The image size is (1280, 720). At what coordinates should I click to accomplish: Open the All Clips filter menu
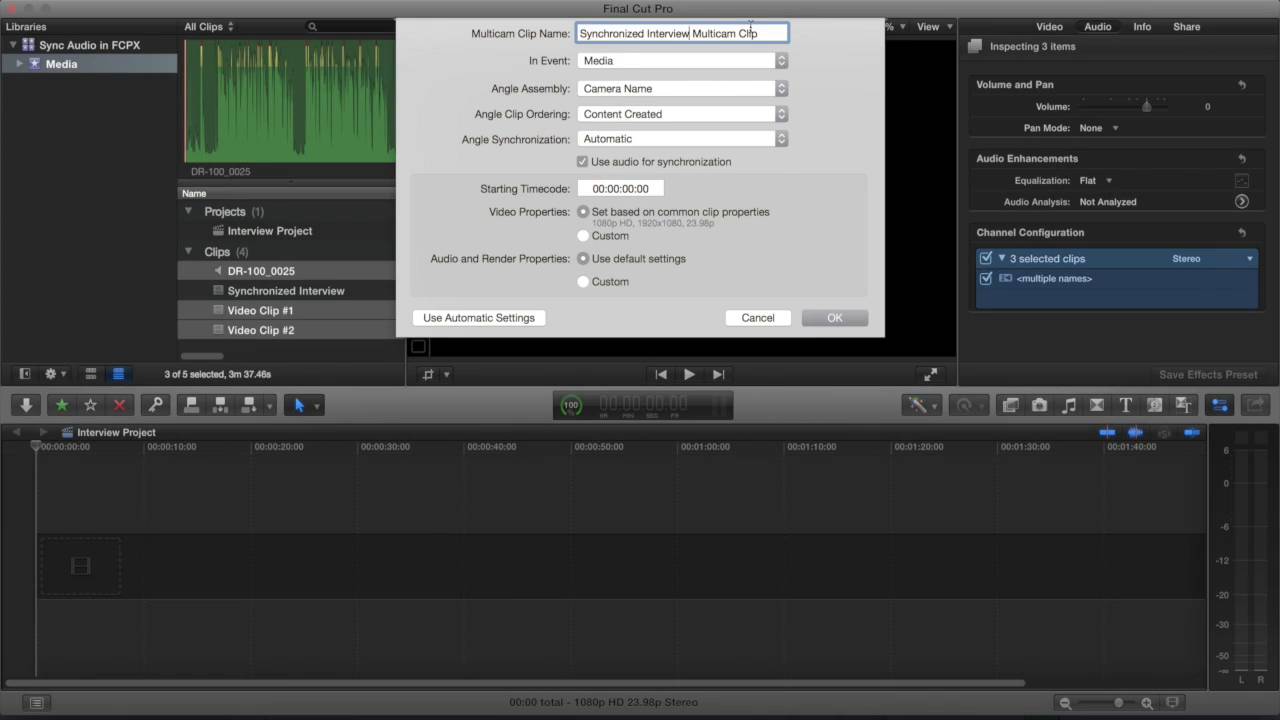209,27
